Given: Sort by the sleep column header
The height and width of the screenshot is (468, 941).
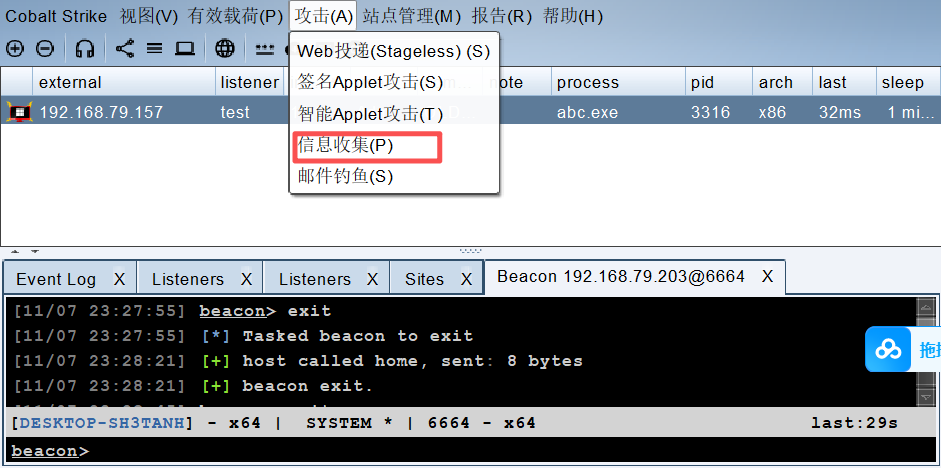Looking at the screenshot, I should pos(908,82).
